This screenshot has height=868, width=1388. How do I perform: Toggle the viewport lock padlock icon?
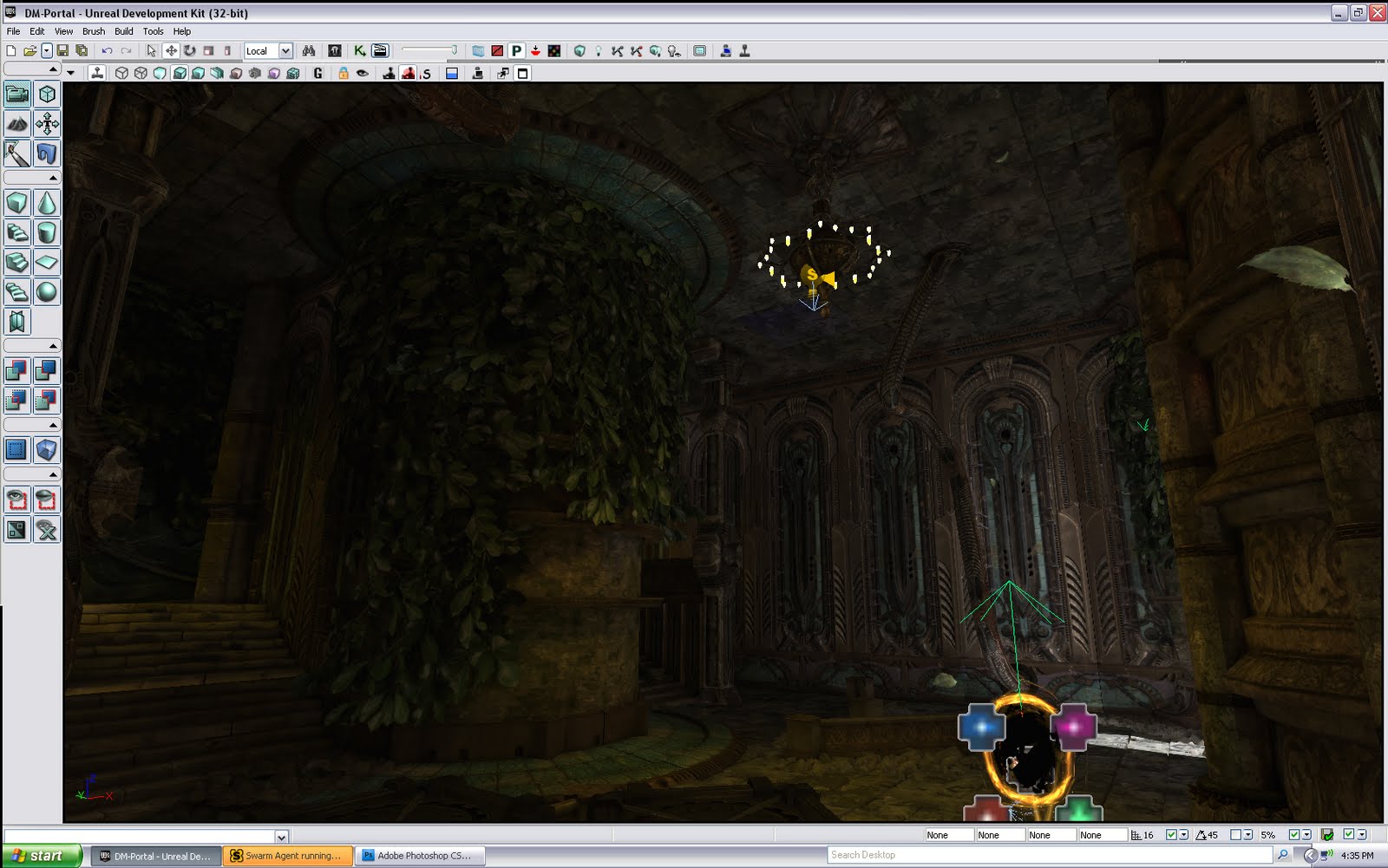pos(344,74)
